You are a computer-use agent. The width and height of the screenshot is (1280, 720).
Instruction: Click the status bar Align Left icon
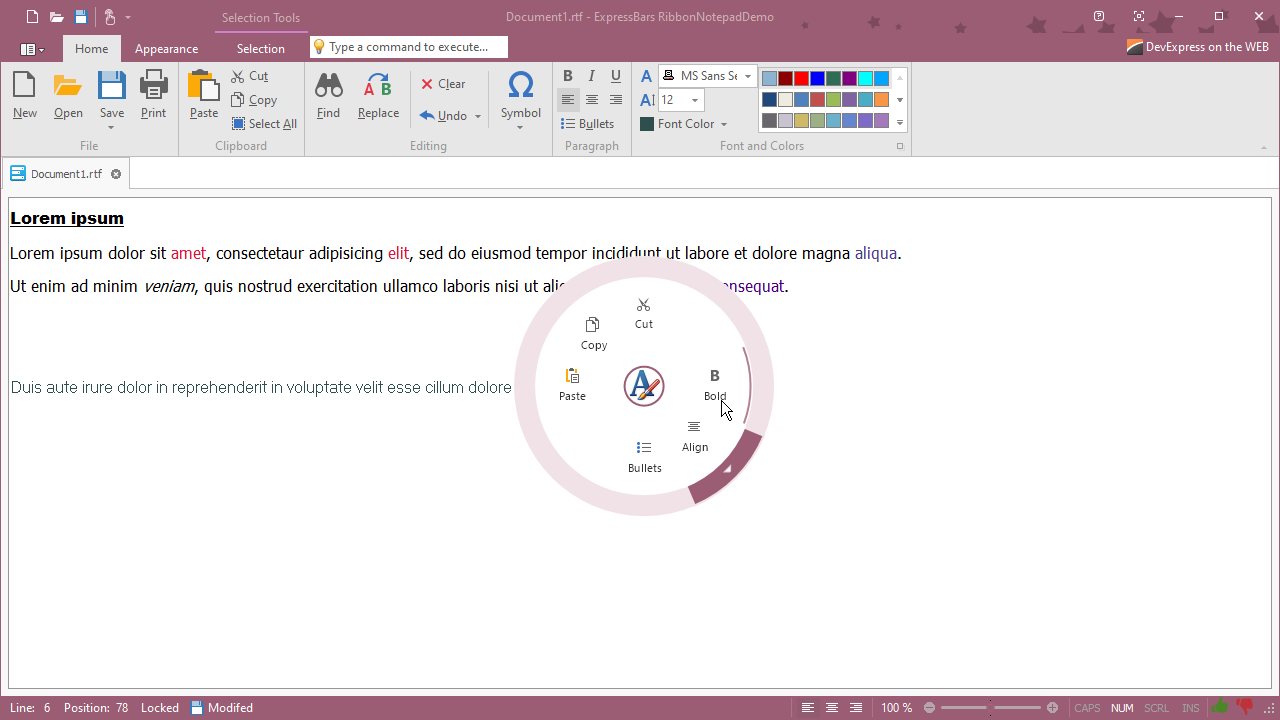pyautogui.click(x=808, y=708)
